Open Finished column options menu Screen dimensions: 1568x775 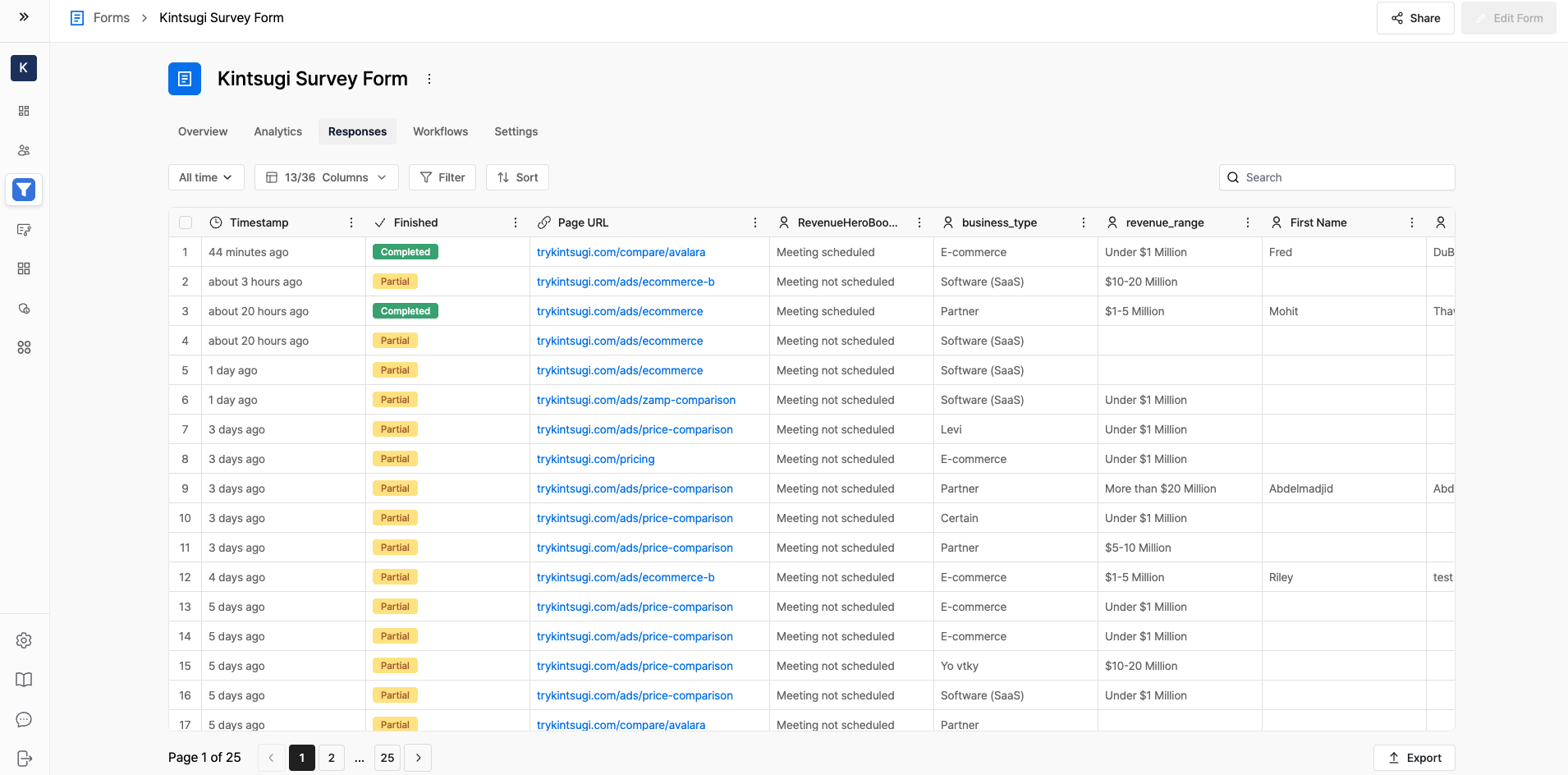click(x=516, y=222)
